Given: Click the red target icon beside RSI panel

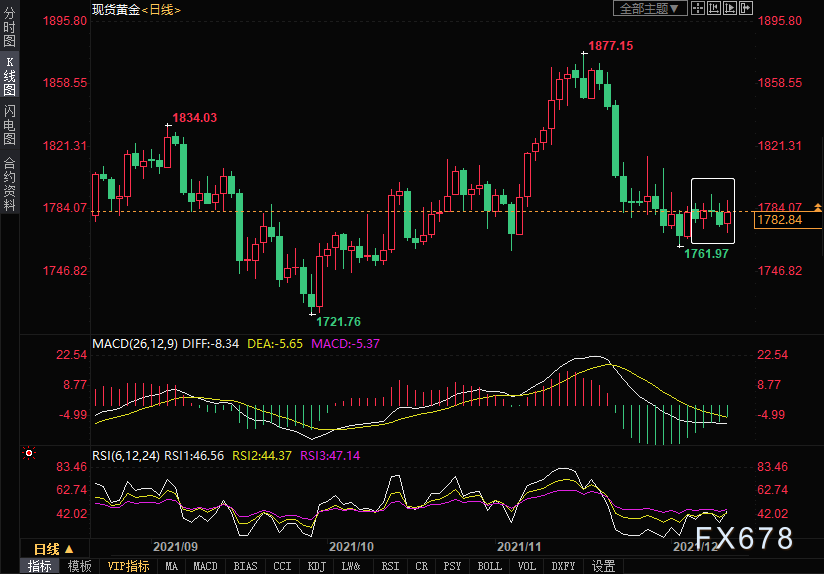Looking at the screenshot, I should tap(29, 454).
